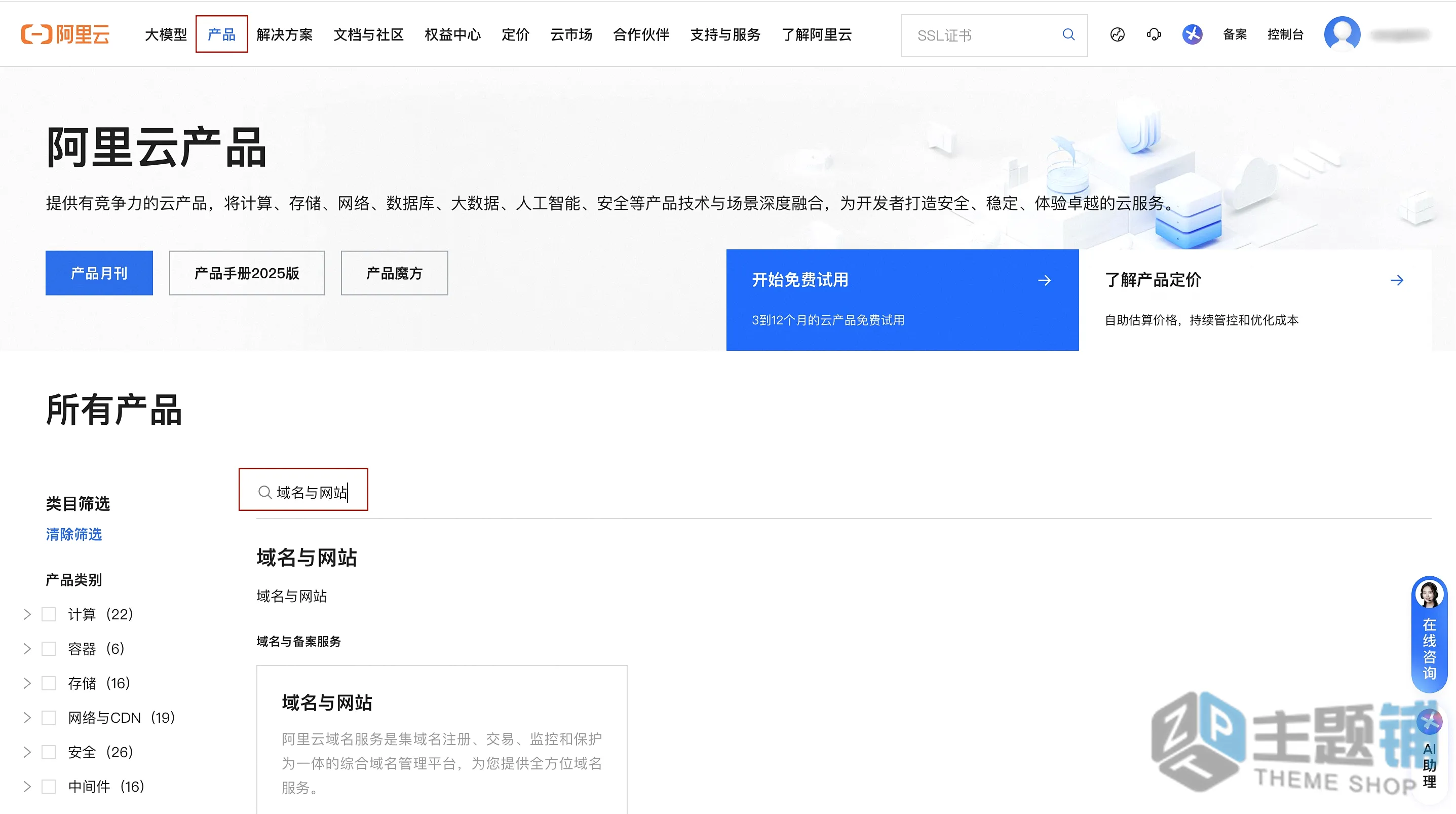
Task: Expand the 网络与CDN category chevron
Action: [x=27, y=718]
